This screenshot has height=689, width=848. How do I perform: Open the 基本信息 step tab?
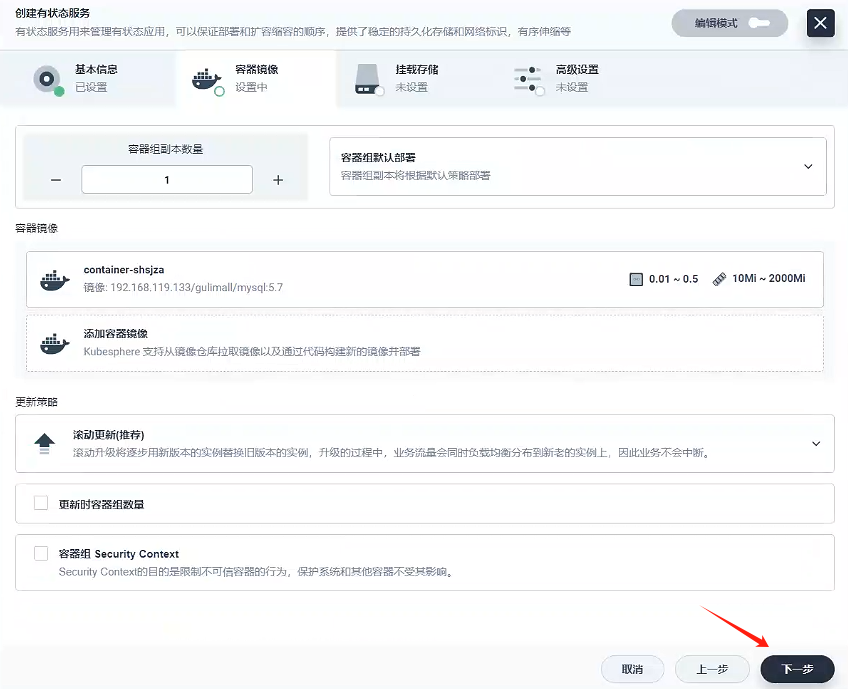tap(88, 78)
